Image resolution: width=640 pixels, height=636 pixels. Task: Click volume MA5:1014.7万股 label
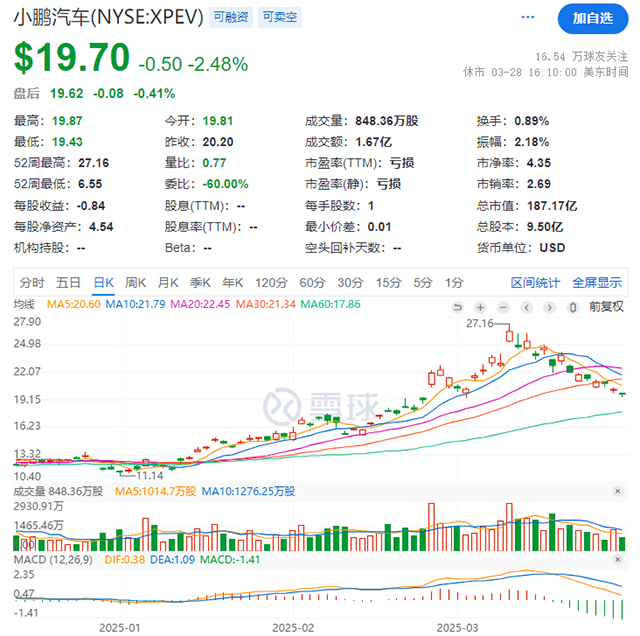(156, 491)
